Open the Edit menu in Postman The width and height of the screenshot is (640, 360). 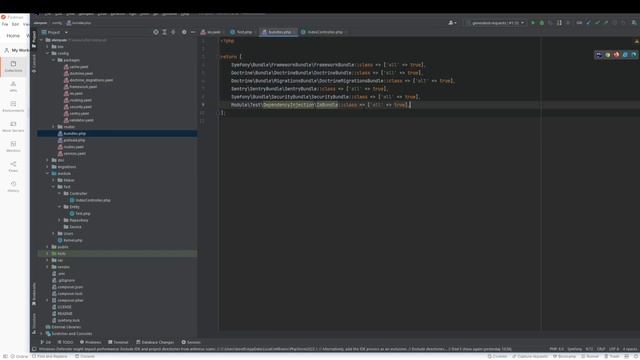tap(15, 24)
